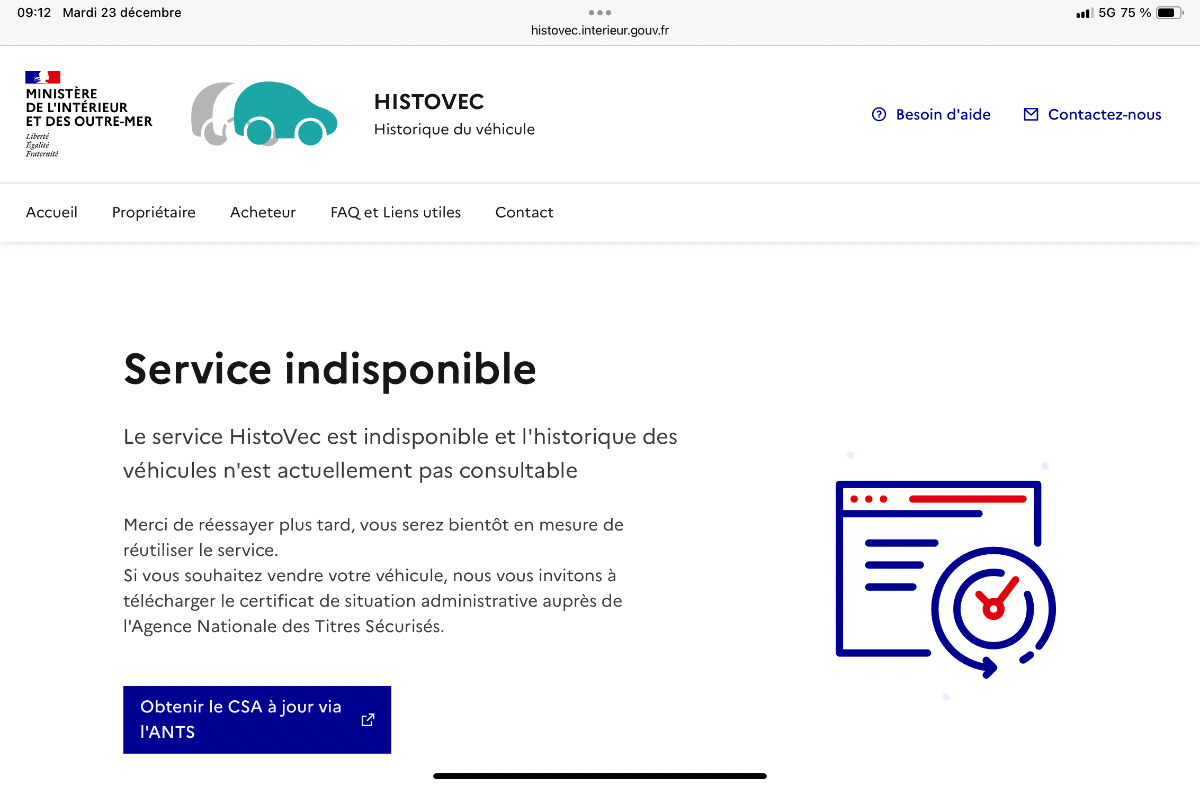Screen dimensions: 1200x787
Task: Tap the battery icon in status bar
Action: coord(1169,13)
